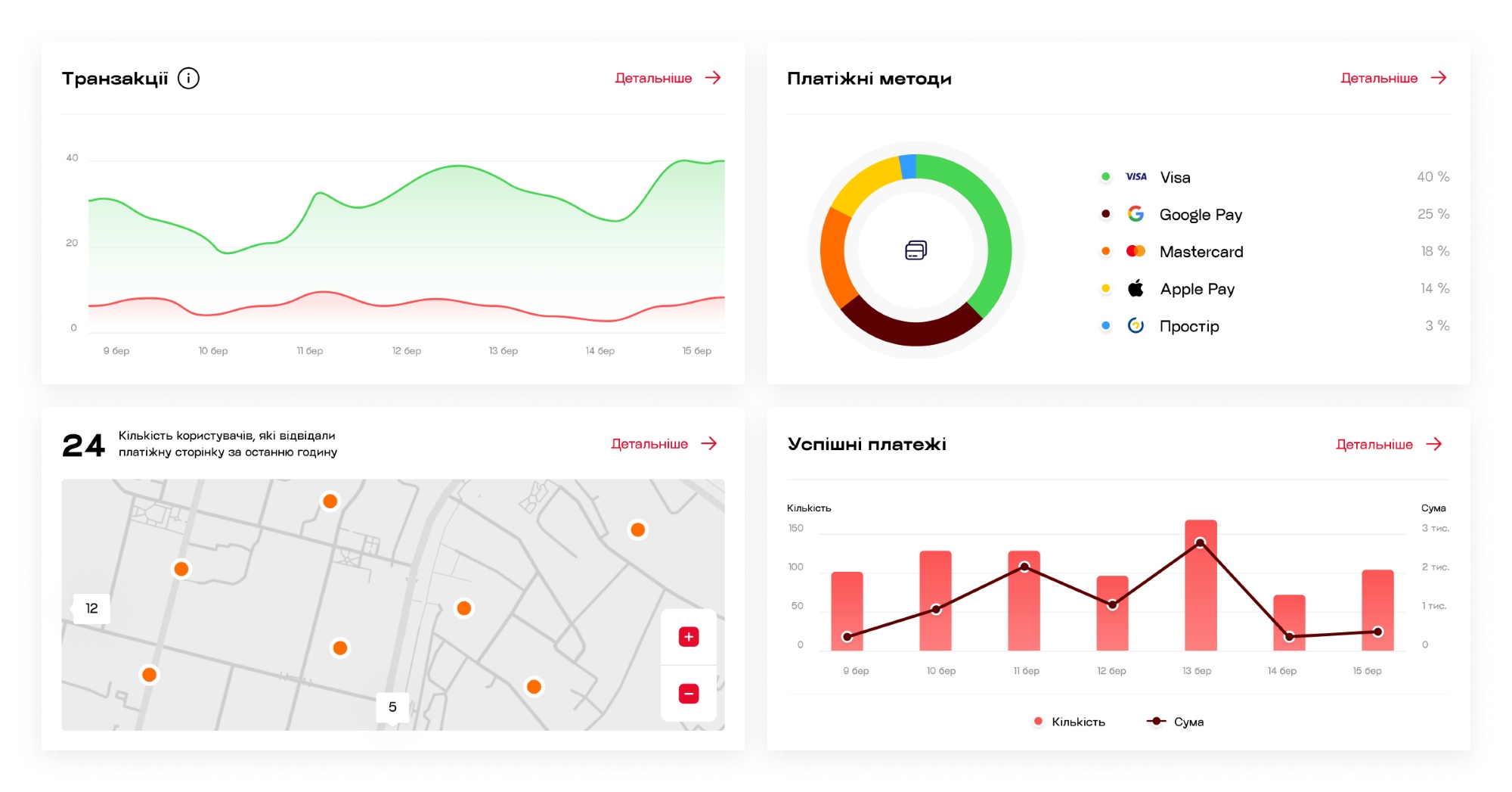Select the 13 бер bar in payments chart
The image size is (1512, 792).
coord(1201,585)
